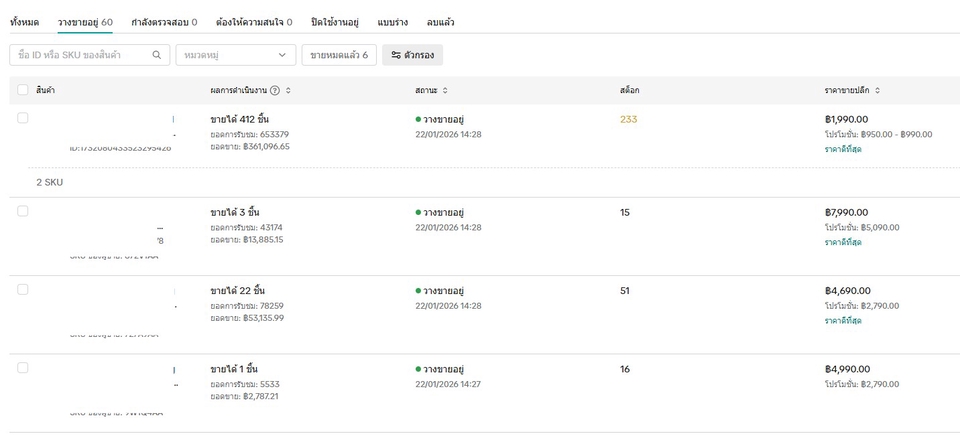
Task: Tick the select-all checkbox in table header
Action: point(23,91)
